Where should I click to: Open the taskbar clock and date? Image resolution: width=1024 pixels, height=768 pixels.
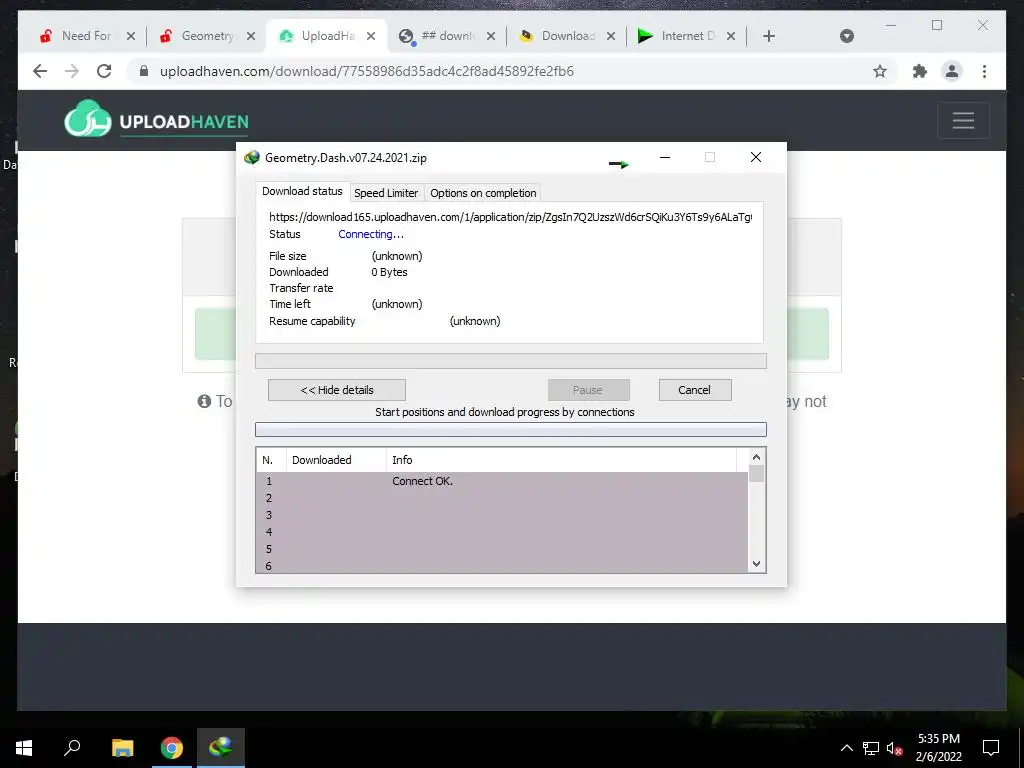938,748
